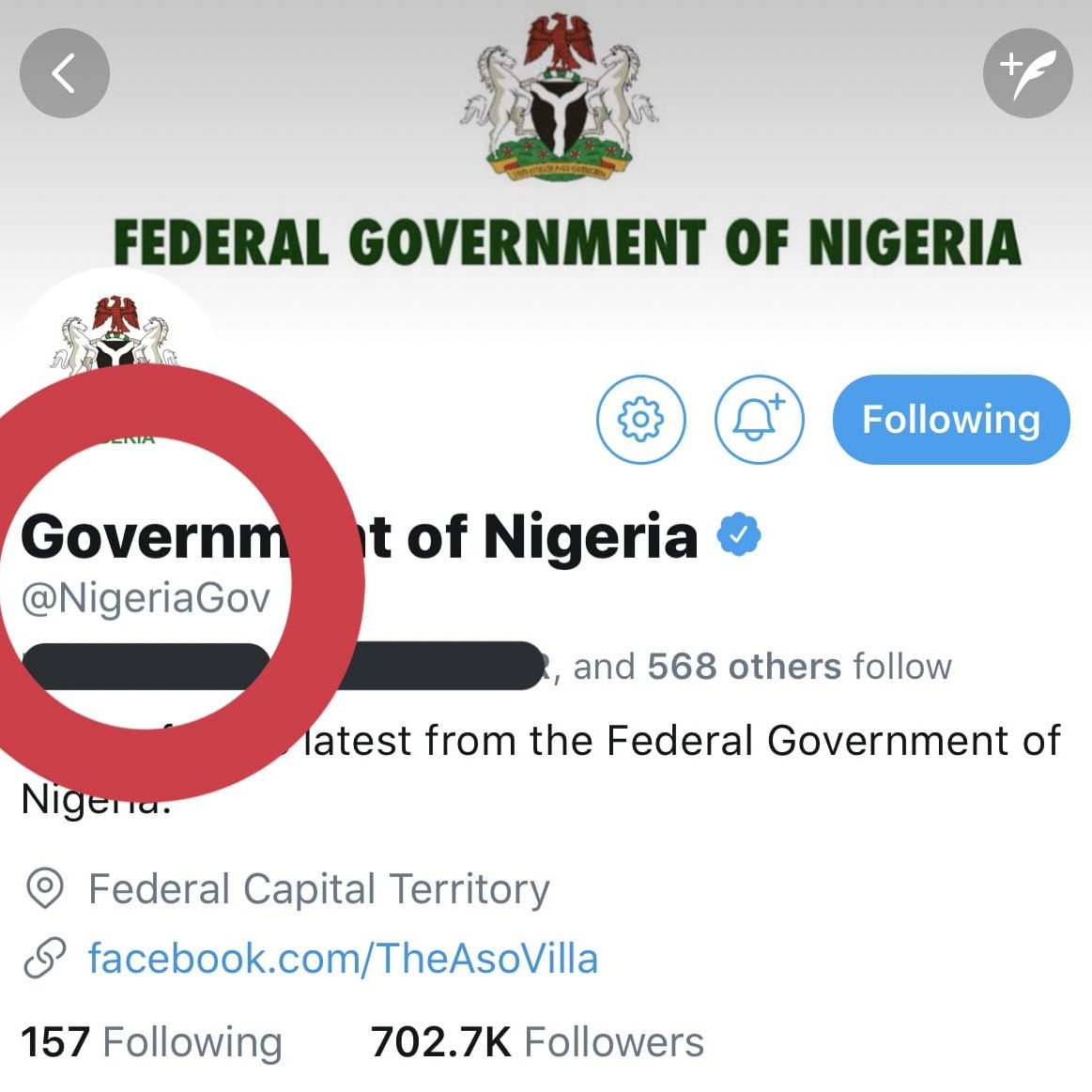1092x1092 pixels.
Task: Open facebook.com/TheAsoVilla link
Action: [343, 959]
